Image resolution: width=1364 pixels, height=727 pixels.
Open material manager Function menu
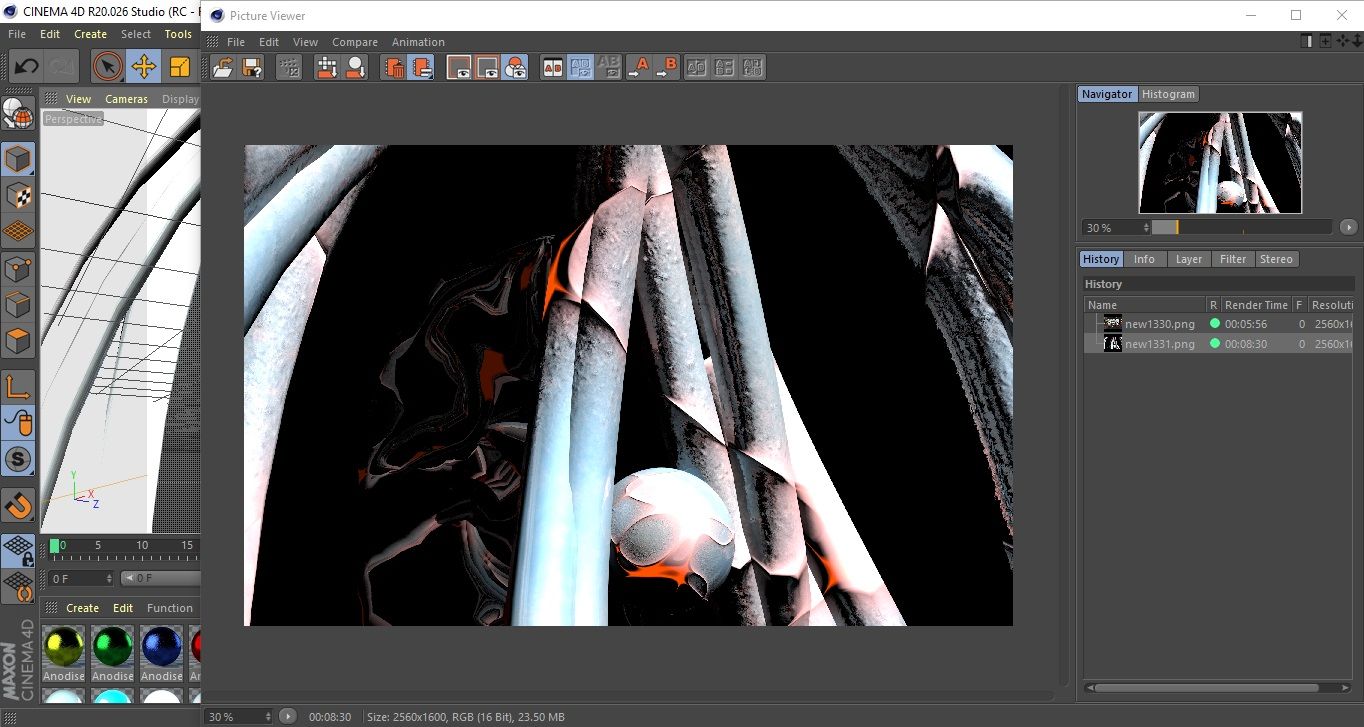[170, 608]
